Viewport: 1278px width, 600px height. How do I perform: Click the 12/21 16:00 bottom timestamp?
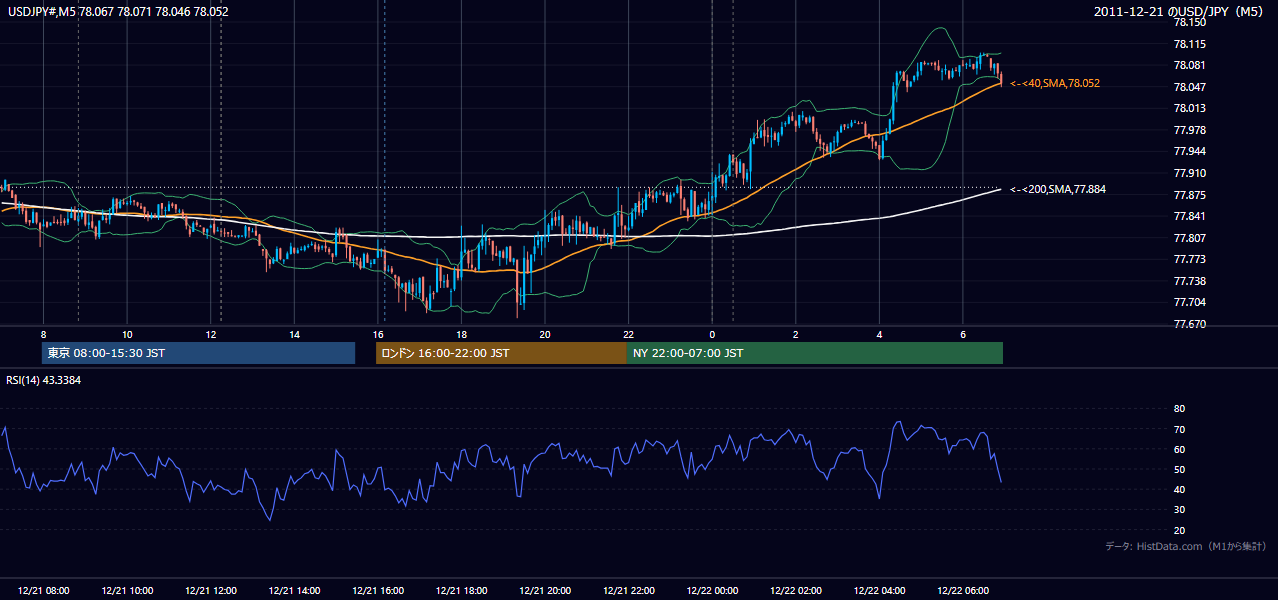coord(378,591)
